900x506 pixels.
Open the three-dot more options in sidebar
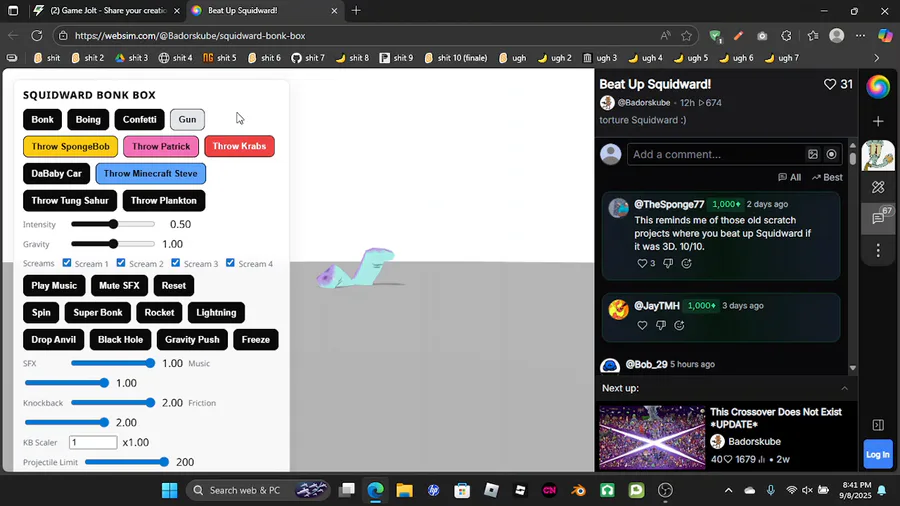(878, 250)
